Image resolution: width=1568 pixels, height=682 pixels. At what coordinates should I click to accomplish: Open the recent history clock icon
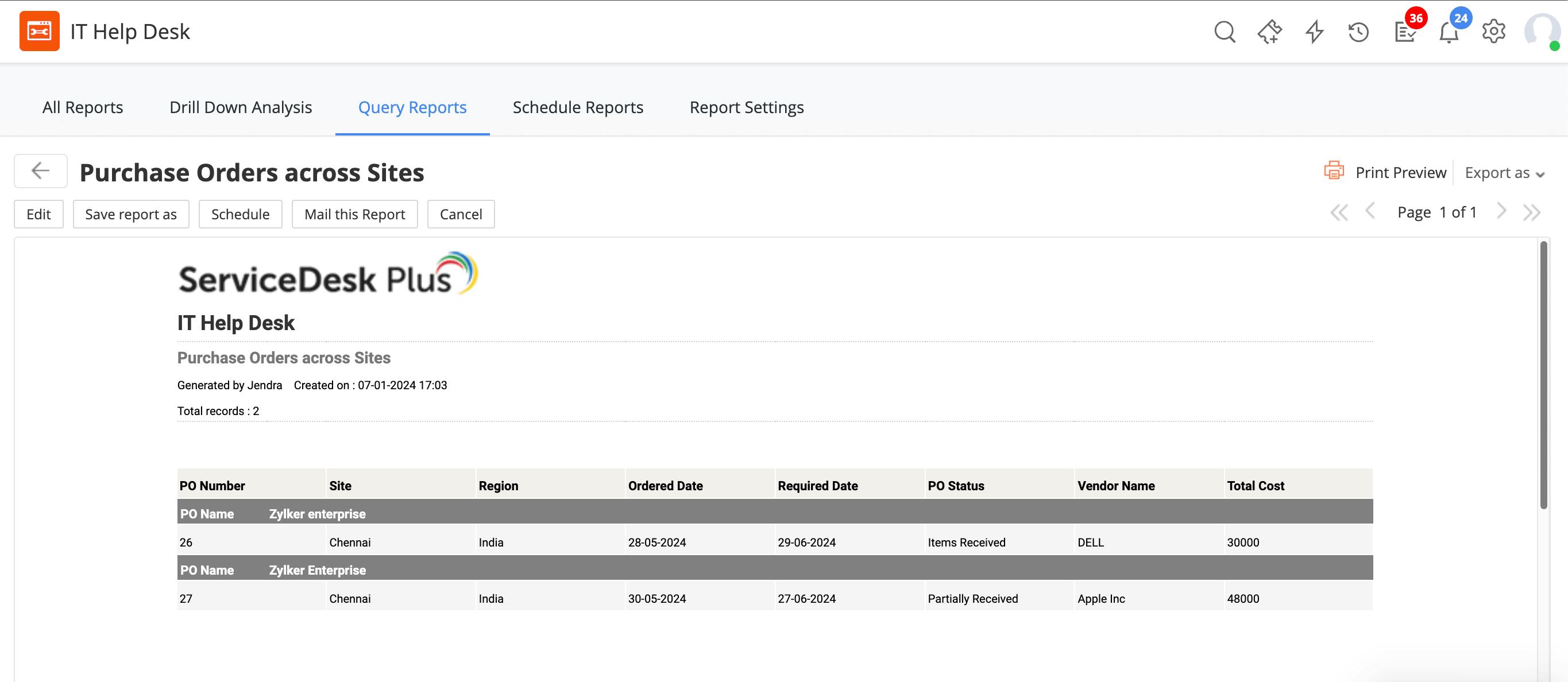tap(1358, 32)
